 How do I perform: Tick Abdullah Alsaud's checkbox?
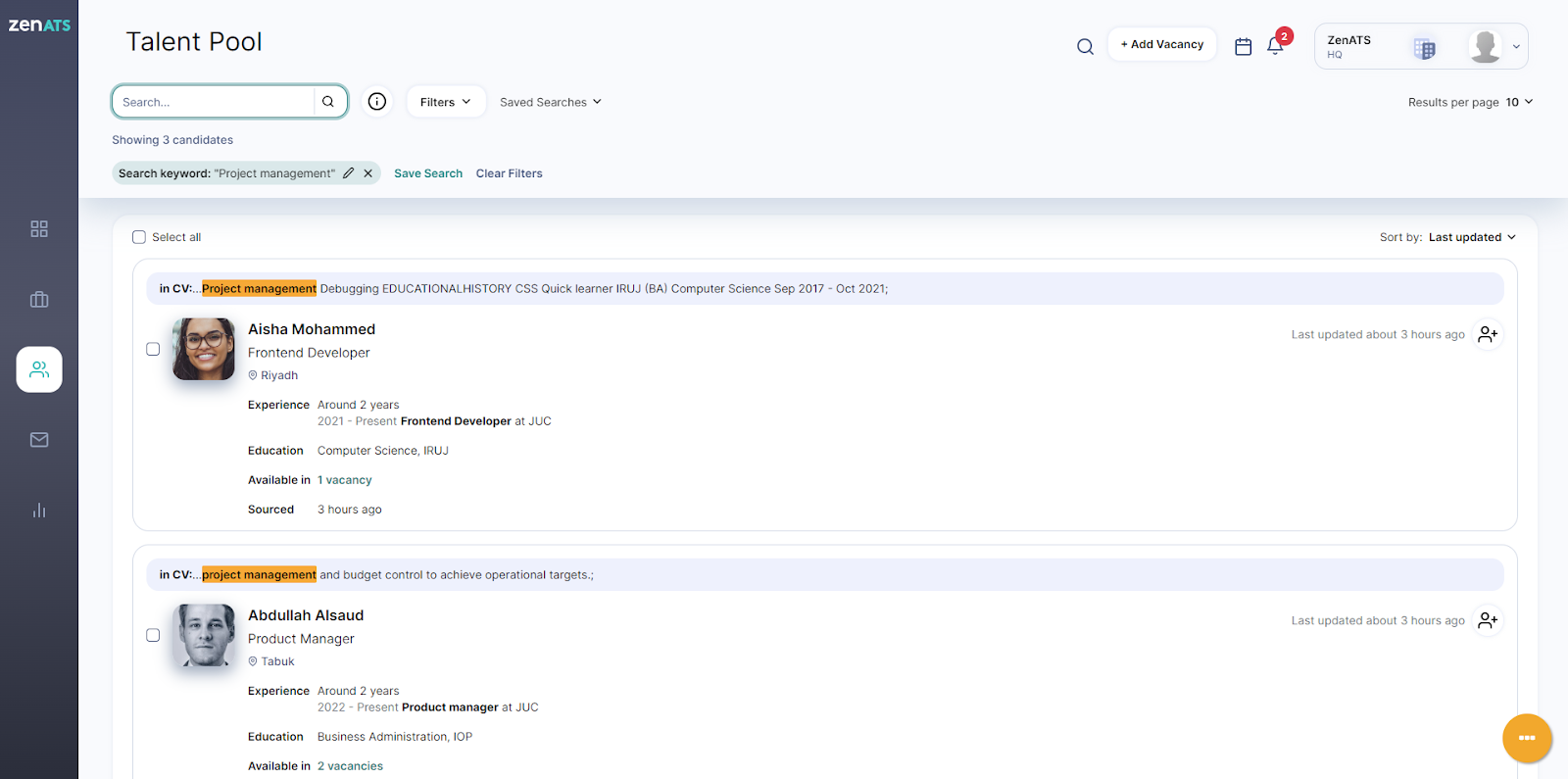(x=153, y=635)
